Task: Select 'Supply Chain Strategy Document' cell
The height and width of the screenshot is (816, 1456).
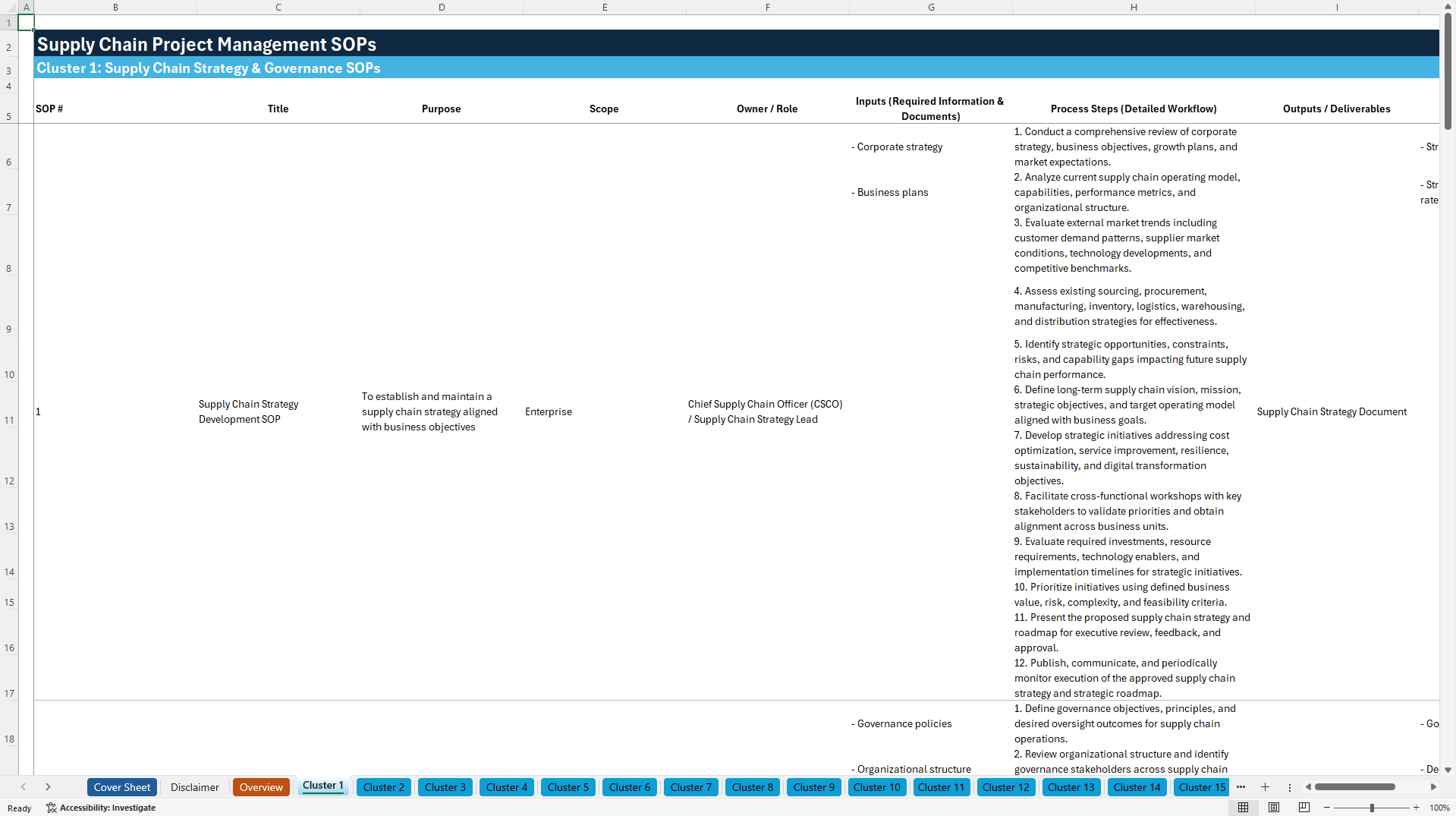Action: coord(1337,411)
